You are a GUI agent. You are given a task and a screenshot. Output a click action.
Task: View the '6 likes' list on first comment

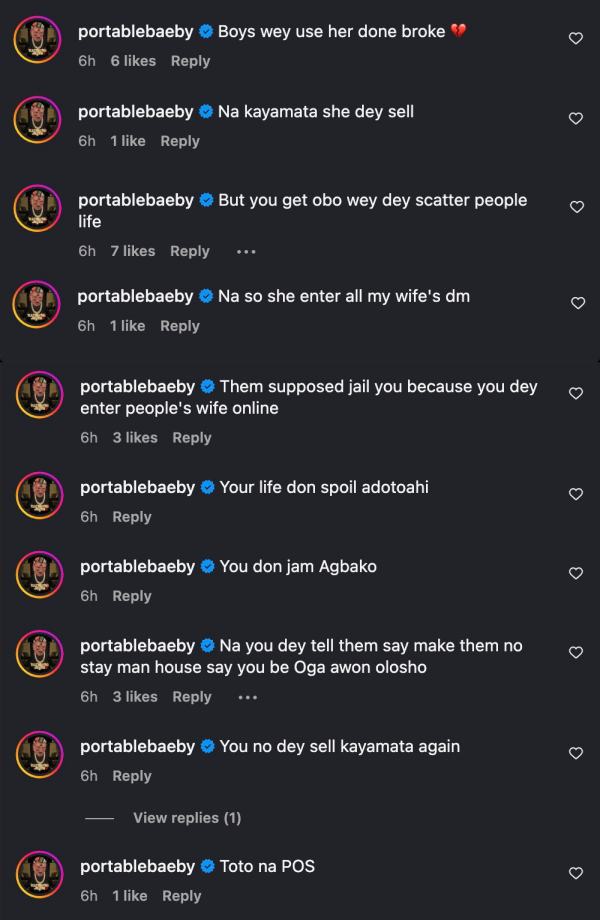point(133,61)
